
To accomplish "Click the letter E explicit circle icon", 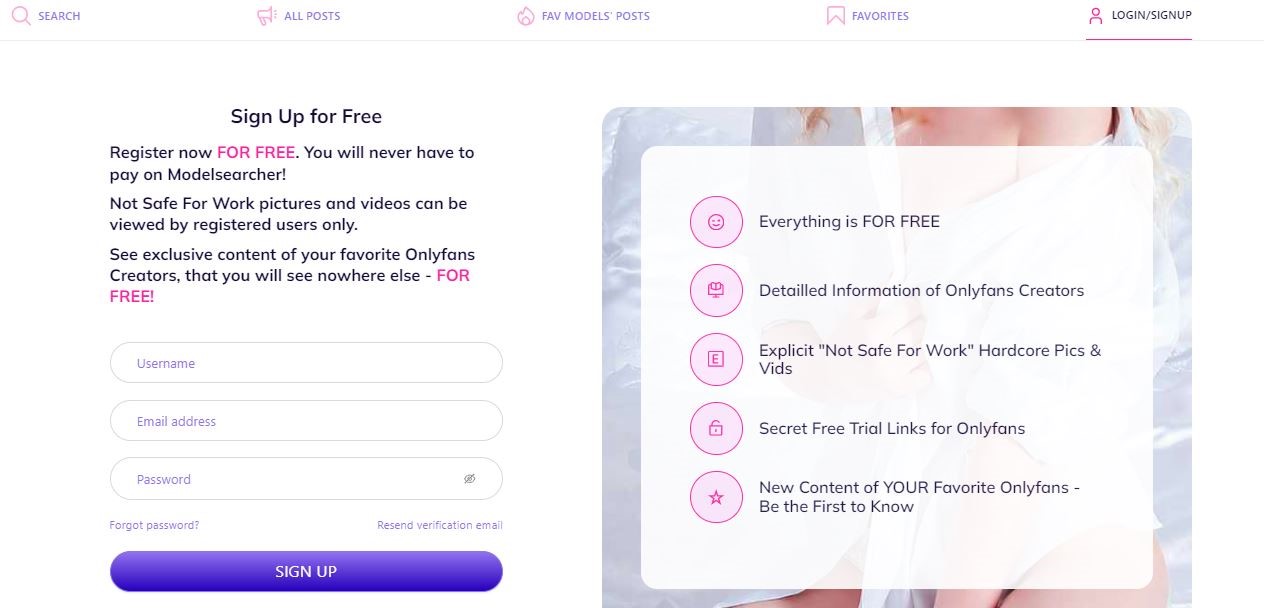I will tap(716, 359).
